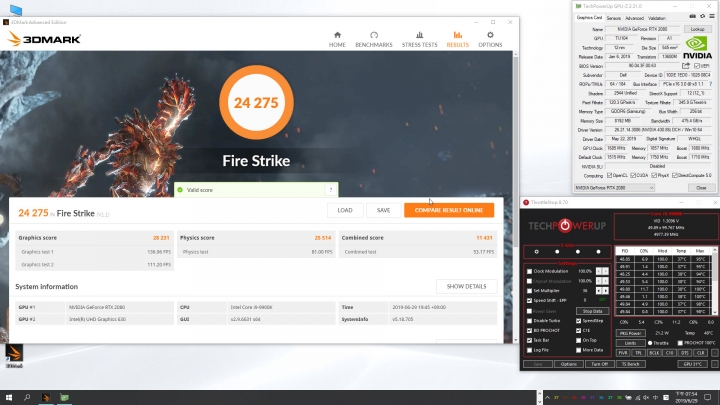Switch to the Sensors tab in GPU-Z

613,18
